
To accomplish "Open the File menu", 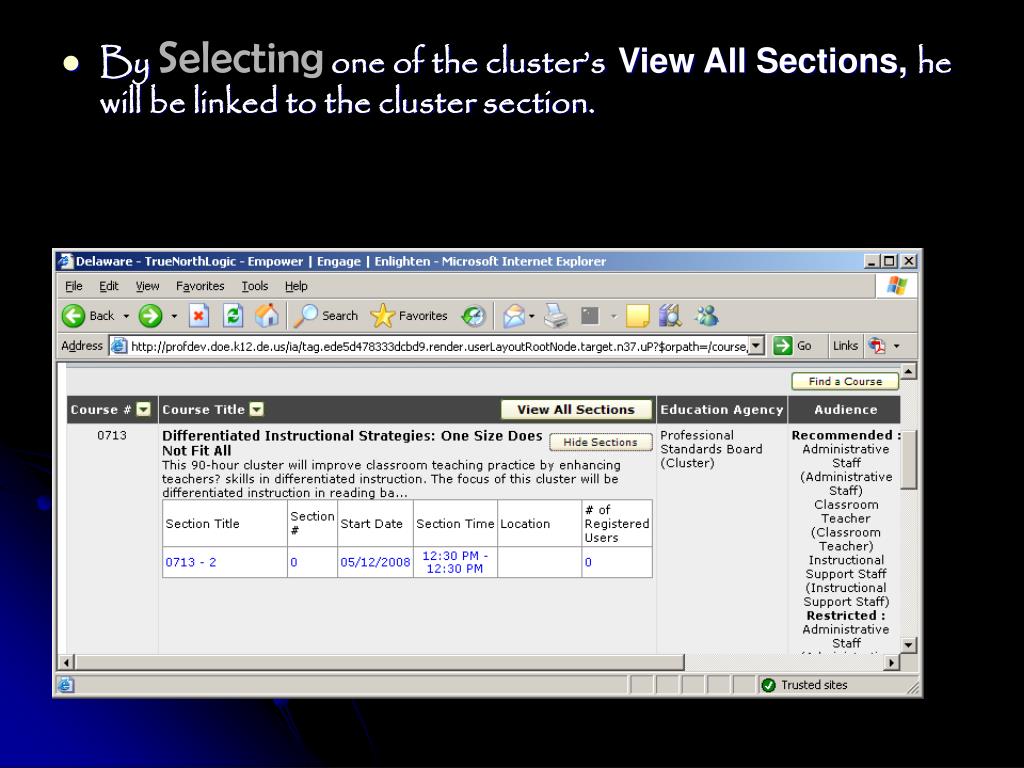I will point(74,286).
